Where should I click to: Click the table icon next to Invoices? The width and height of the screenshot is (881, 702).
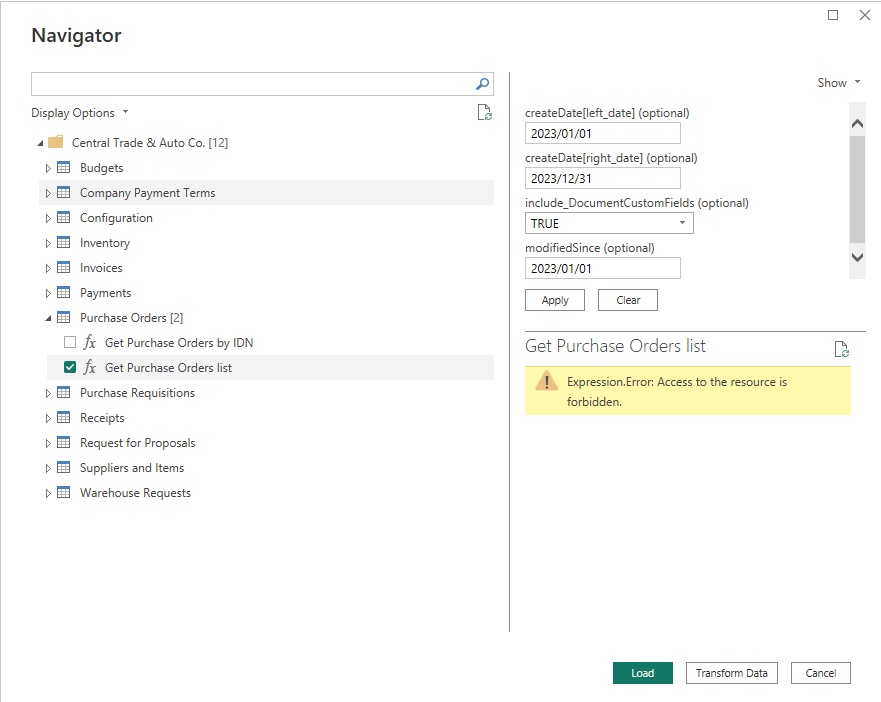click(63, 267)
